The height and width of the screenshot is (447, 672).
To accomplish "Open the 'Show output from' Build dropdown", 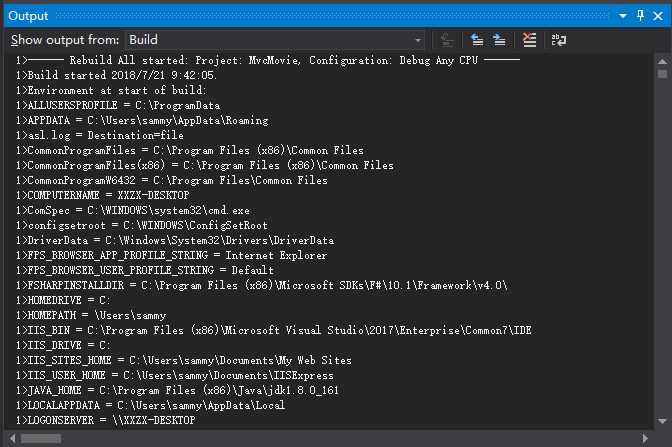I will tap(275, 40).
